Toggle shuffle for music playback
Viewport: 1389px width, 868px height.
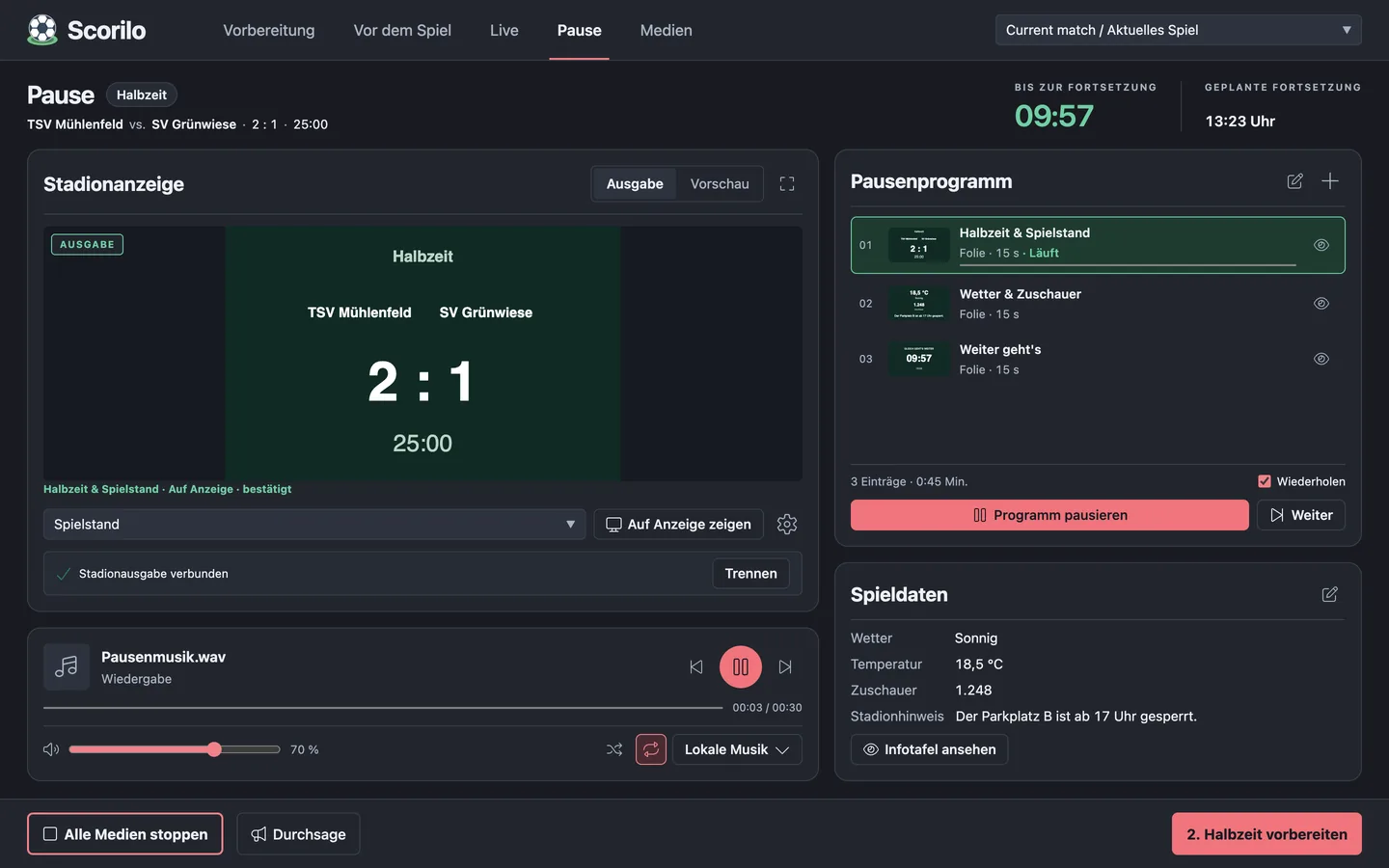pos(614,749)
